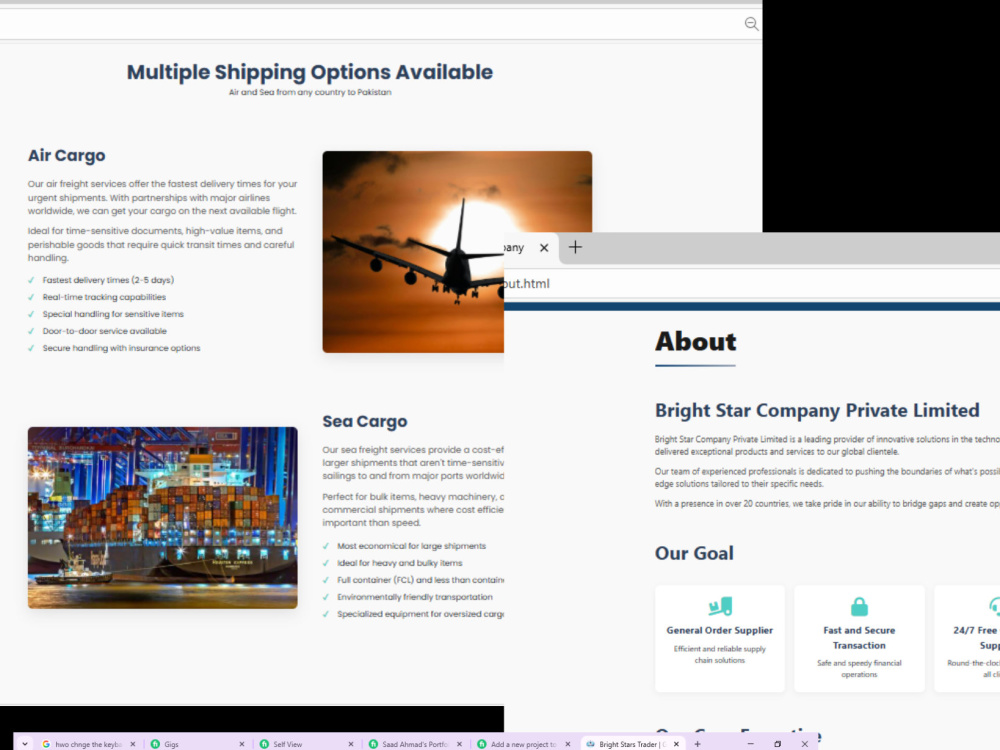
Task: Close the 'hwo chnge the keyb' tab
Action: pos(133,744)
